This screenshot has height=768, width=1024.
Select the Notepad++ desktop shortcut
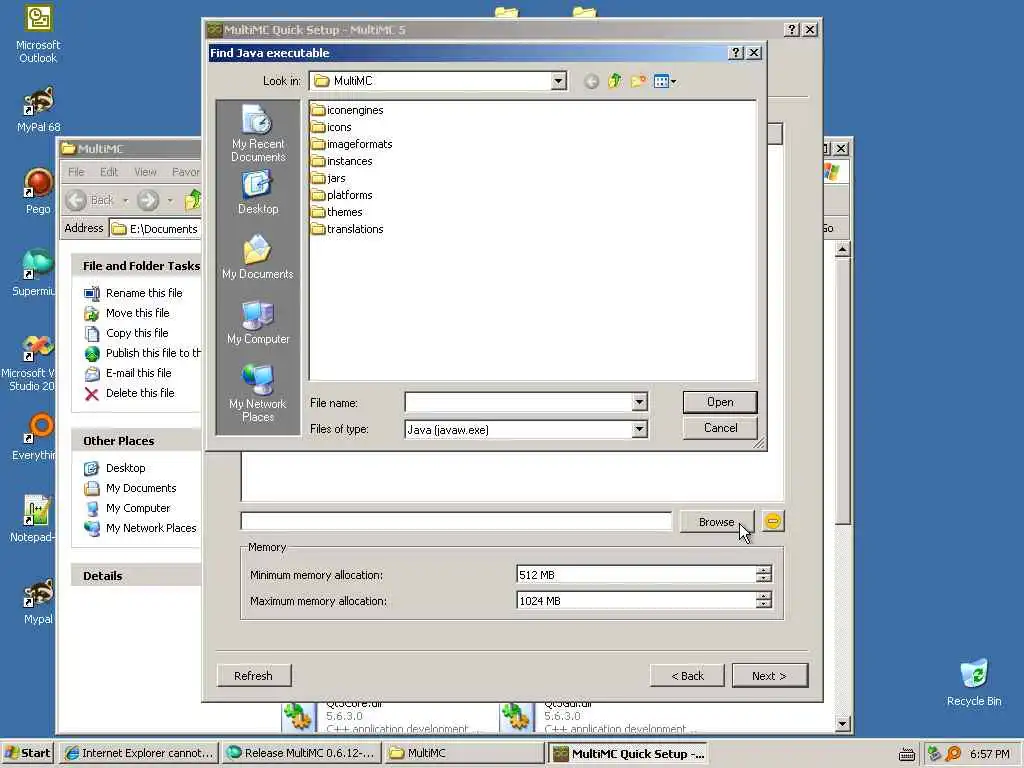(x=33, y=519)
